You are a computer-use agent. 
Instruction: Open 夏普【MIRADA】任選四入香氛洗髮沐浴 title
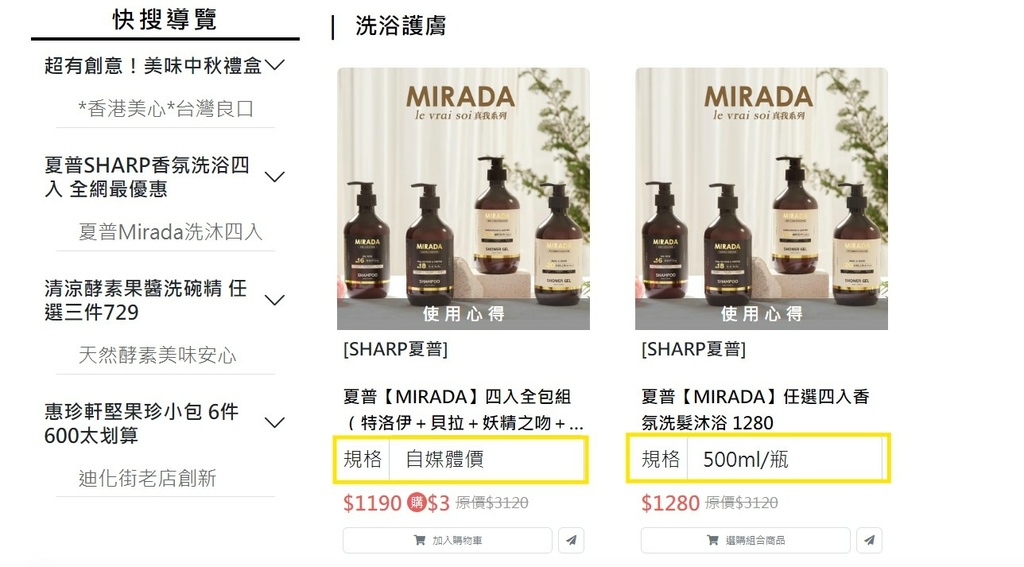(x=755, y=410)
